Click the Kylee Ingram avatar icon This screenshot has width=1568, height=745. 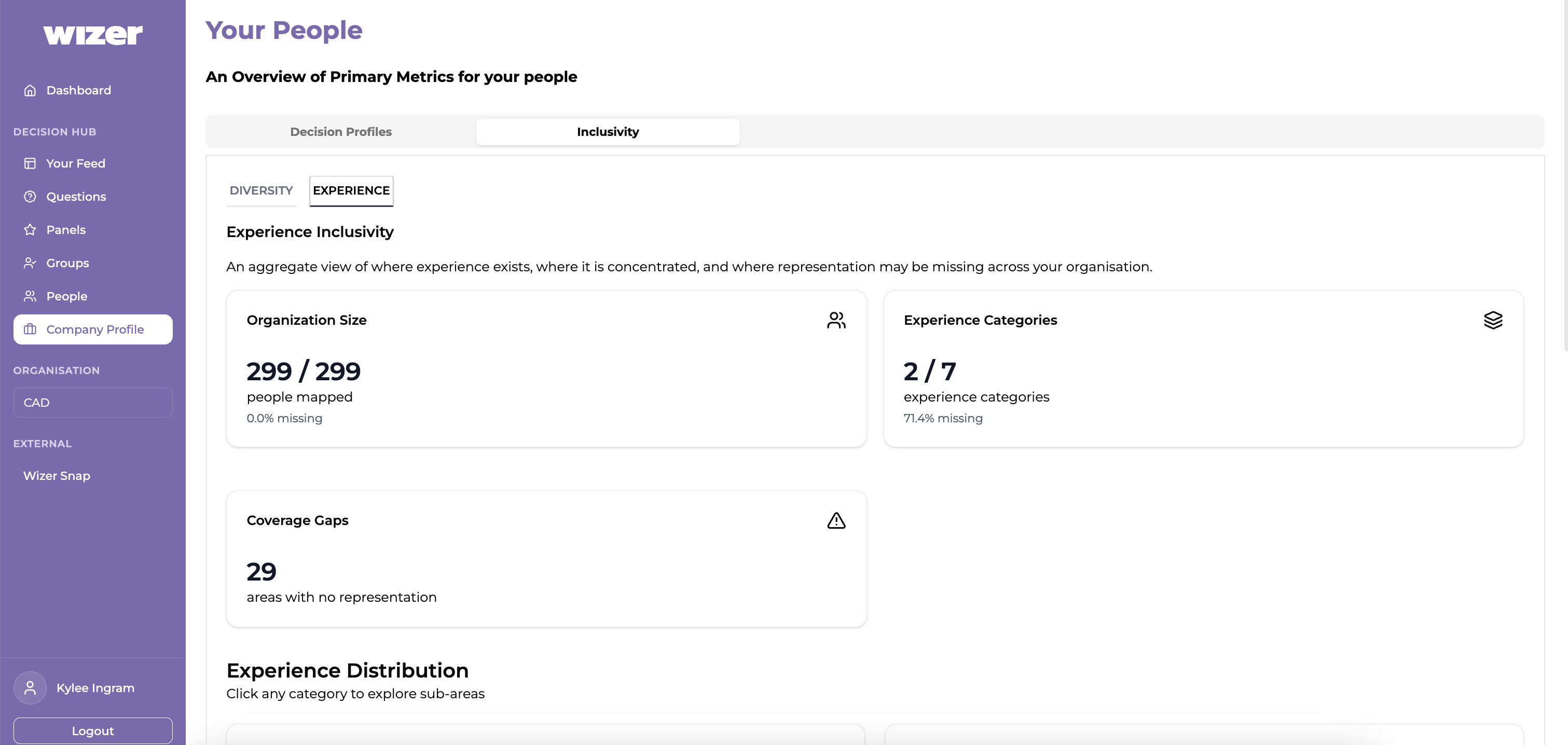coord(30,688)
